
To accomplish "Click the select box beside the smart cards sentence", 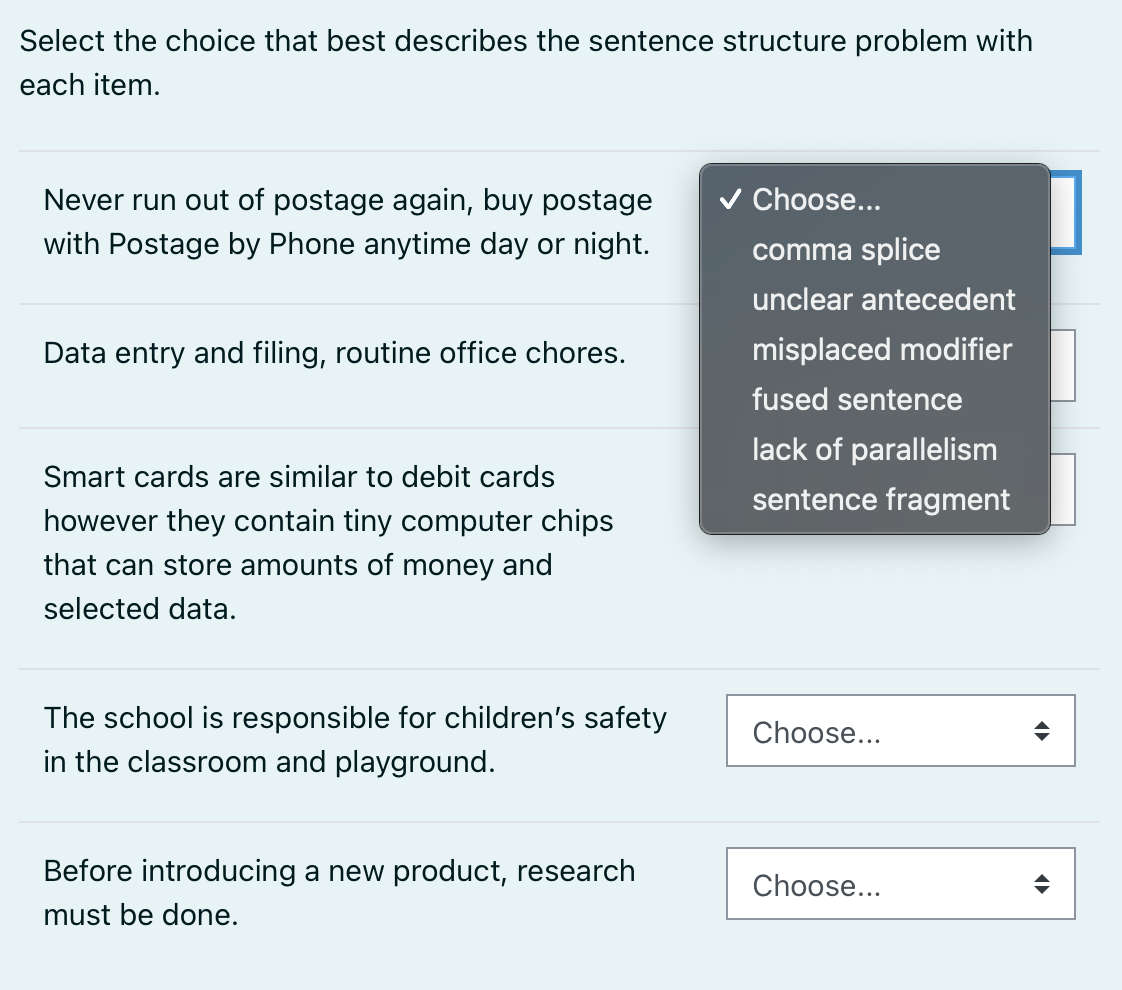I will pyautogui.click(x=1063, y=488).
